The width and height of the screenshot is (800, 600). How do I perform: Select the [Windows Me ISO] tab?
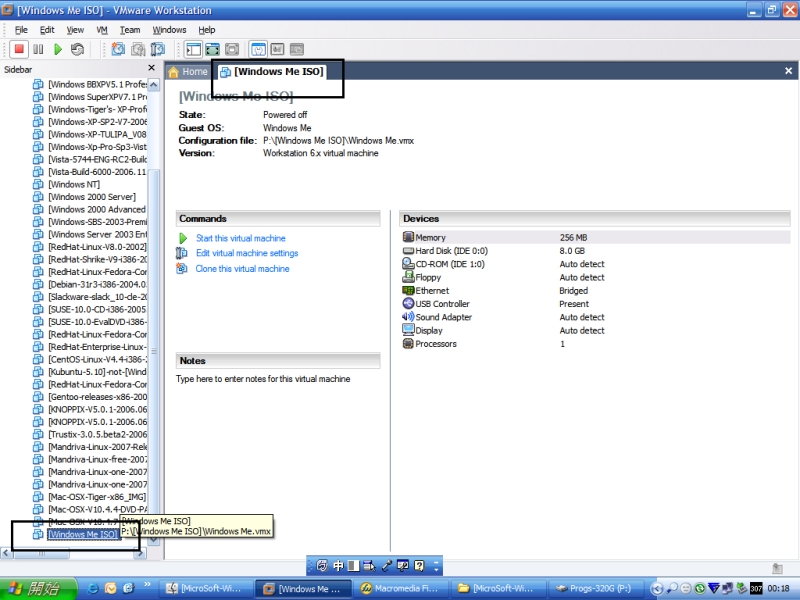(273, 71)
